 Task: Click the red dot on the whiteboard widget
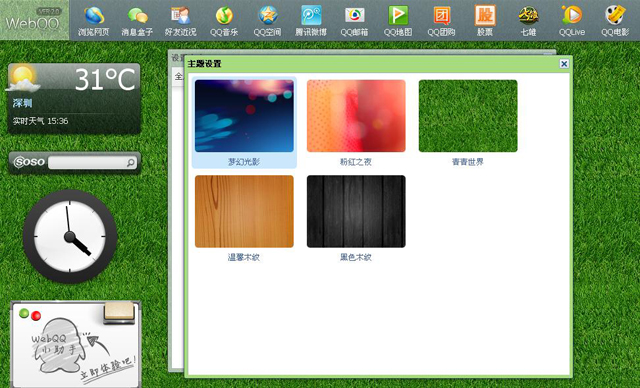click(x=36, y=315)
